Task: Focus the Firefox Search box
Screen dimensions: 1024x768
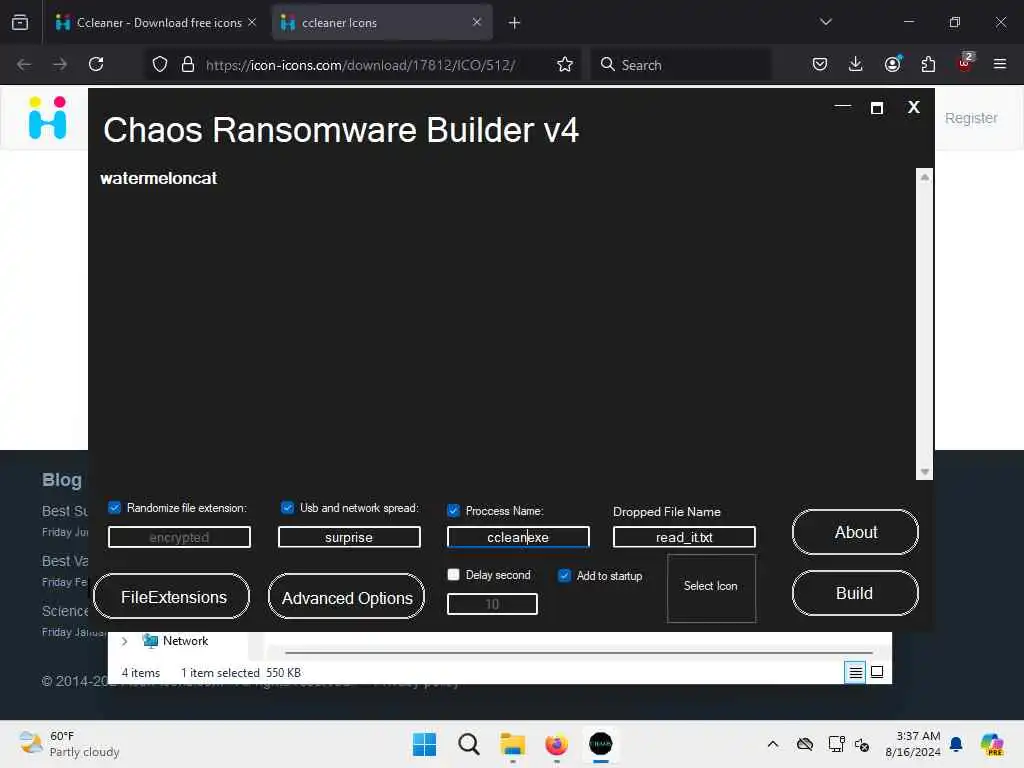Action: point(681,65)
